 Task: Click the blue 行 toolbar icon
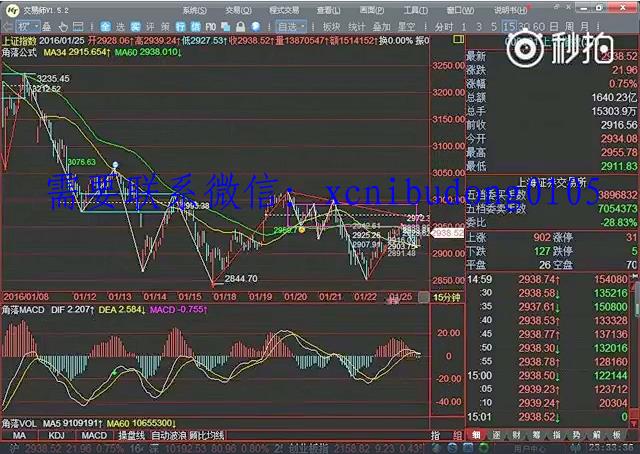(x=180, y=27)
